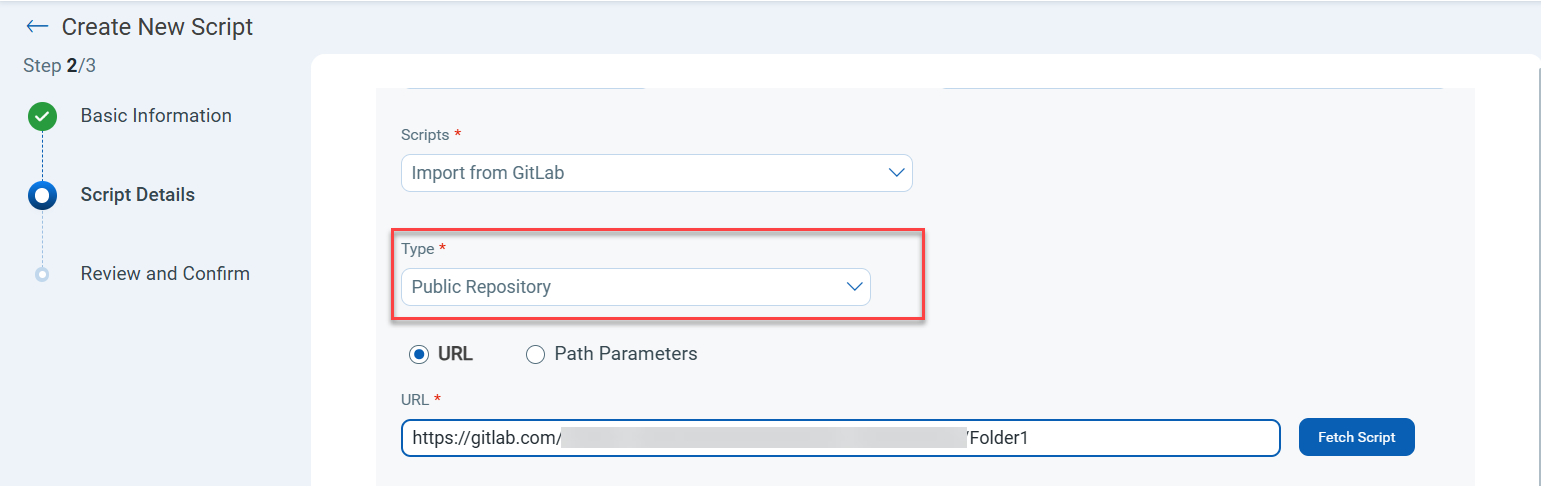Click the green checkmark Basic Information icon

tap(42, 116)
